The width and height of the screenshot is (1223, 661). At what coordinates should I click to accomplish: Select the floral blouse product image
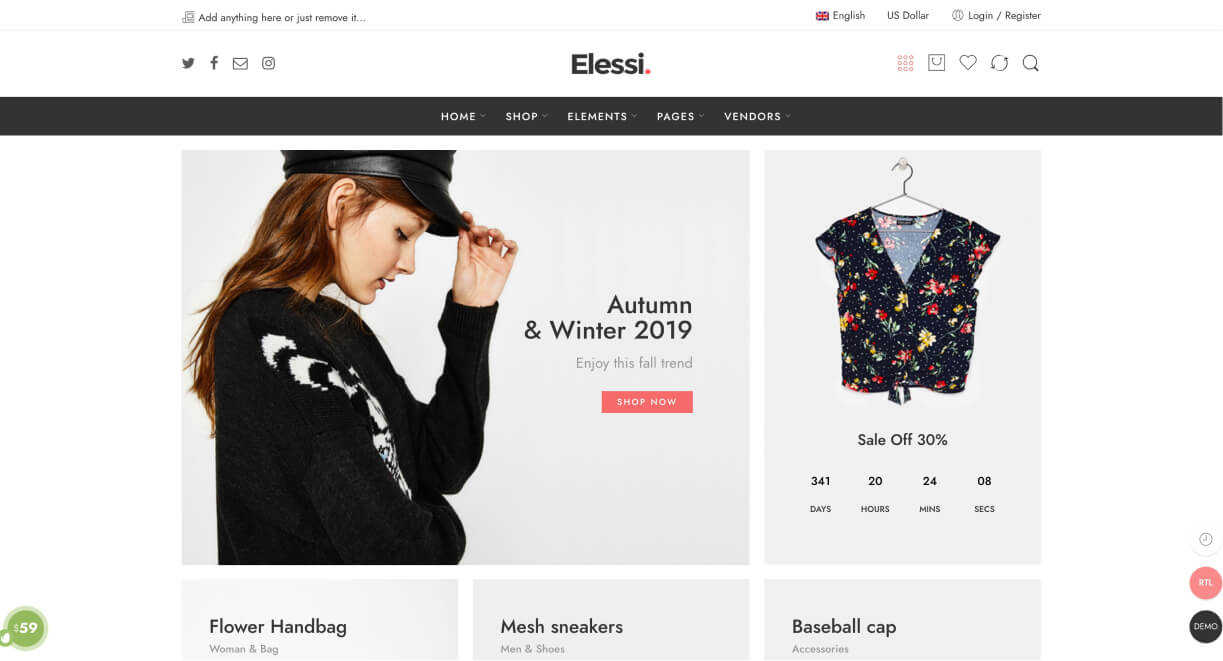coord(903,283)
